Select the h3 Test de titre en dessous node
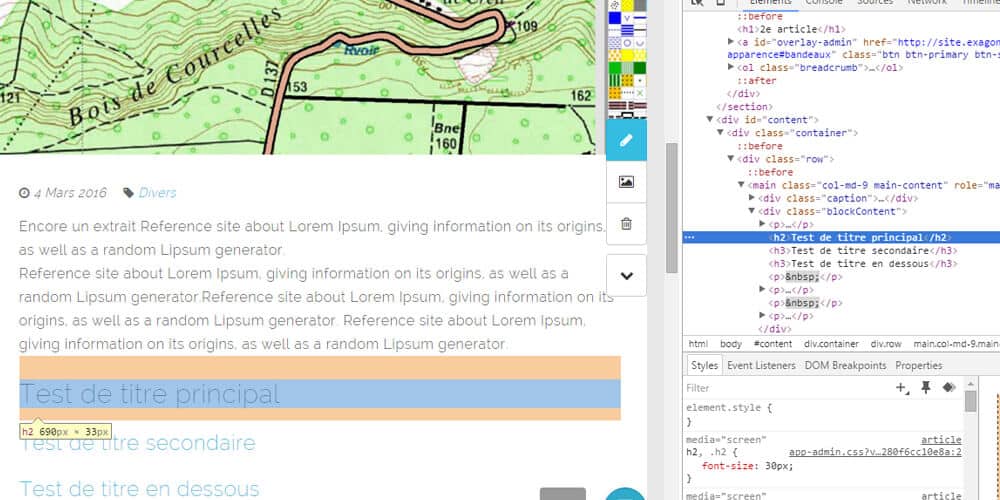This screenshot has width=1000, height=500. click(864, 263)
